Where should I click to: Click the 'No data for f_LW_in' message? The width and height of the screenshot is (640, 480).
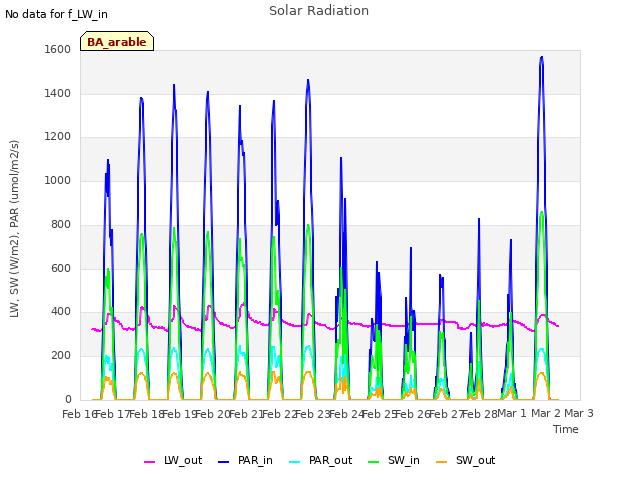[56, 14]
